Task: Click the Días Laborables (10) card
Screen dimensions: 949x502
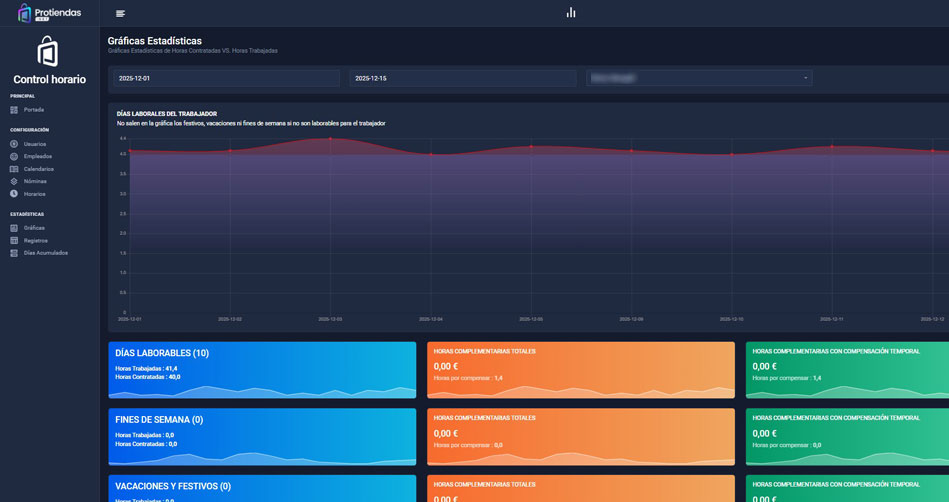Action: point(262,370)
